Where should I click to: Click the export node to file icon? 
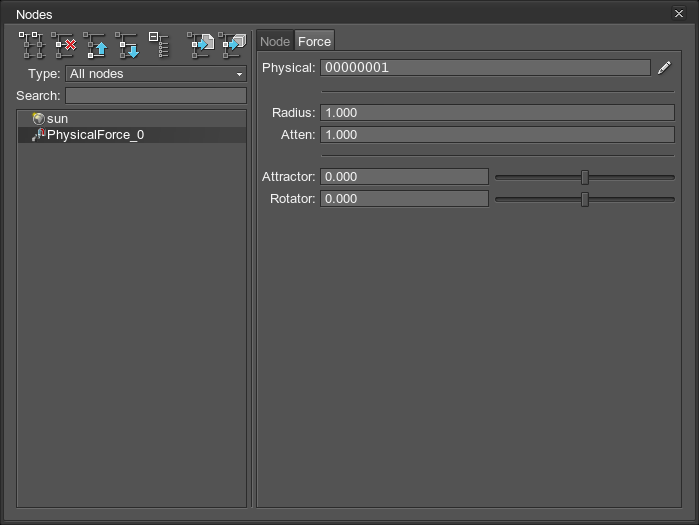click(x=200, y=45)
